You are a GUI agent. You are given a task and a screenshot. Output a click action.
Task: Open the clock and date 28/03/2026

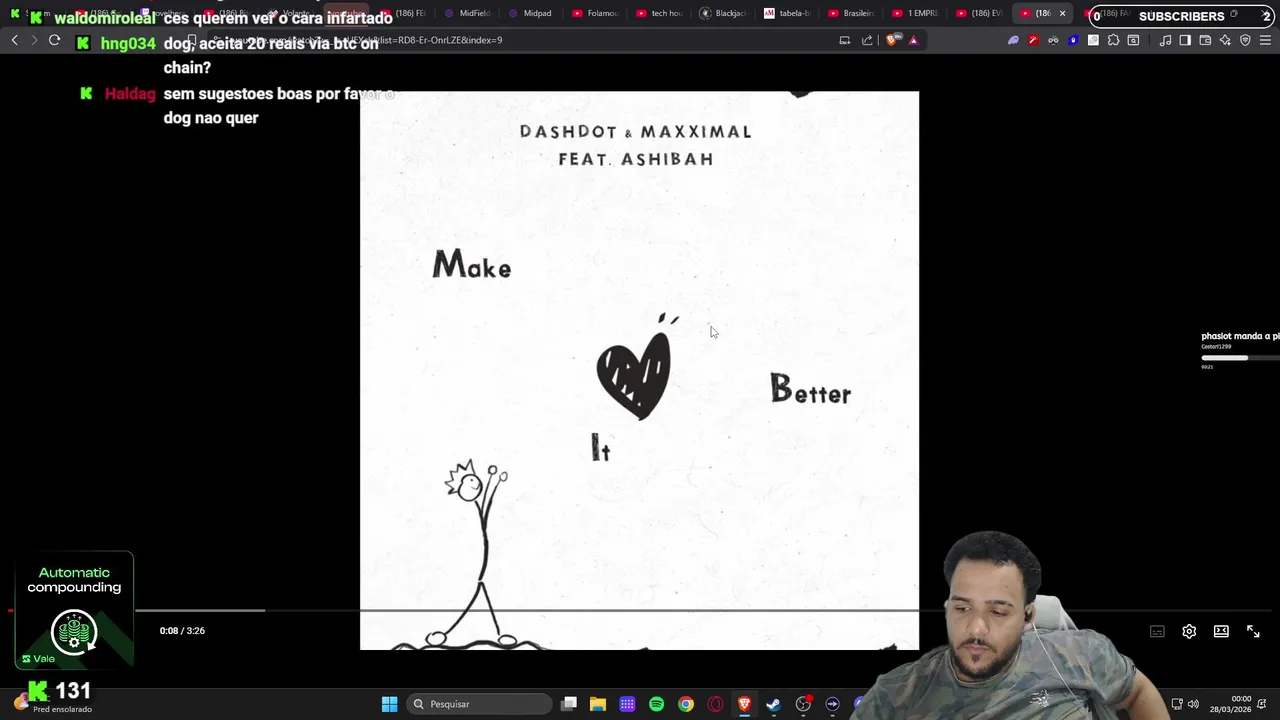[1229, 704]
